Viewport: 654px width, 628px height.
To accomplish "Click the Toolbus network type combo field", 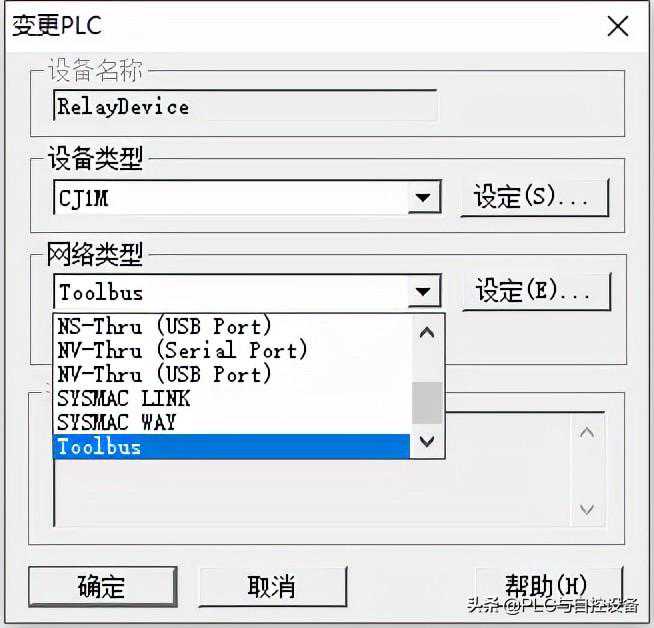I will pyautogui.click(x=230, y=292).
